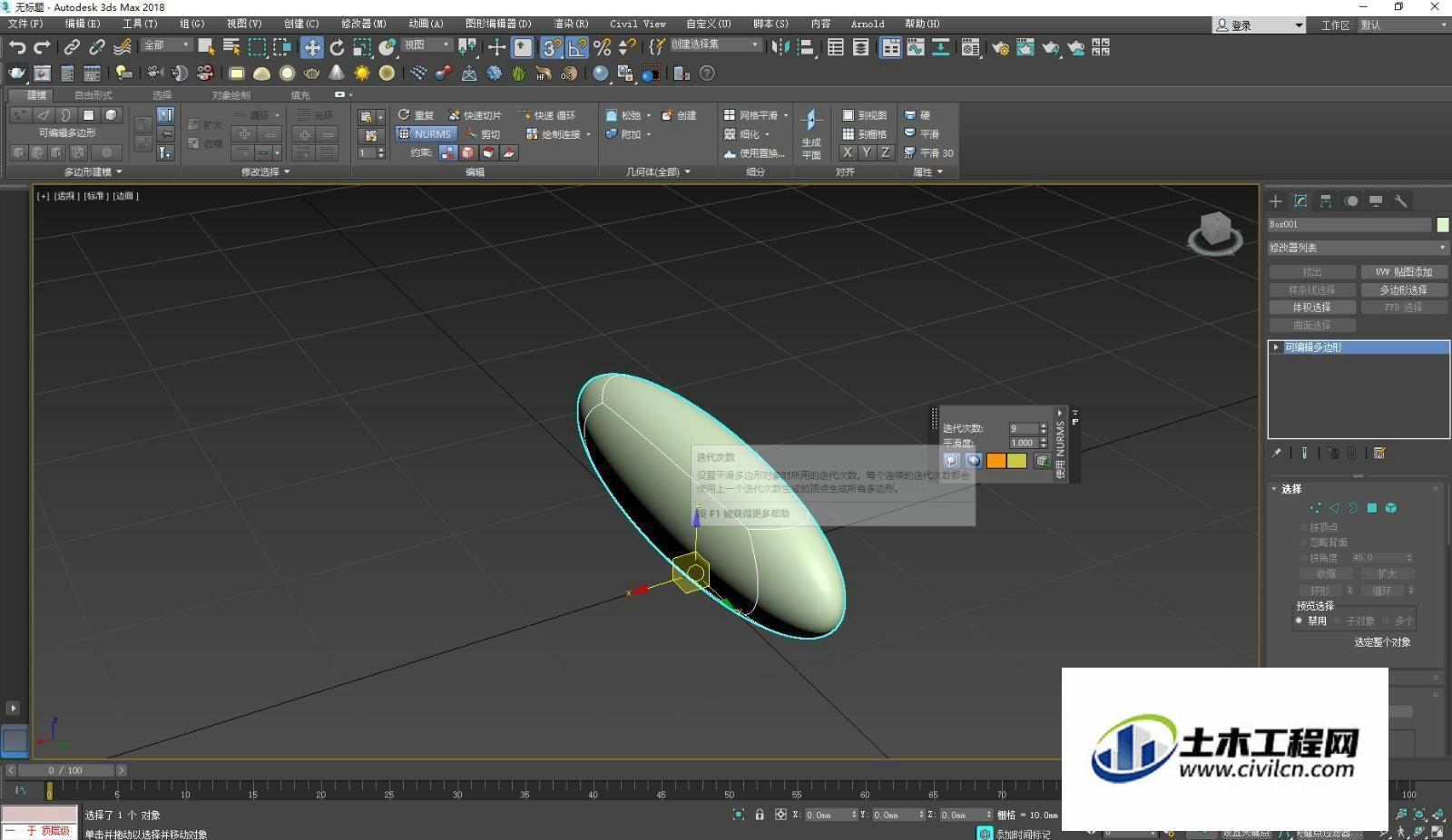Click configure modifier sets icon
Image resolution: width=1452 pixels, height=840 pixels.
pos(1379,453)
